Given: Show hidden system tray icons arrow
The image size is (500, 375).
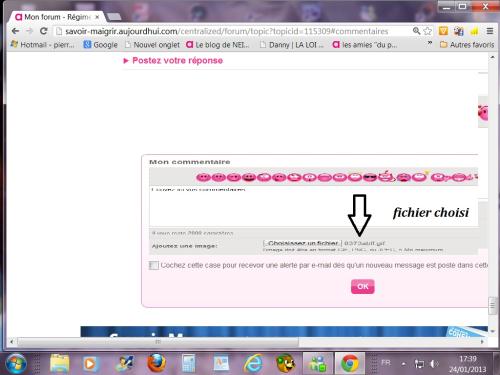Looking at the screenshot, I should pyautogui.click(x=403, y=364).
